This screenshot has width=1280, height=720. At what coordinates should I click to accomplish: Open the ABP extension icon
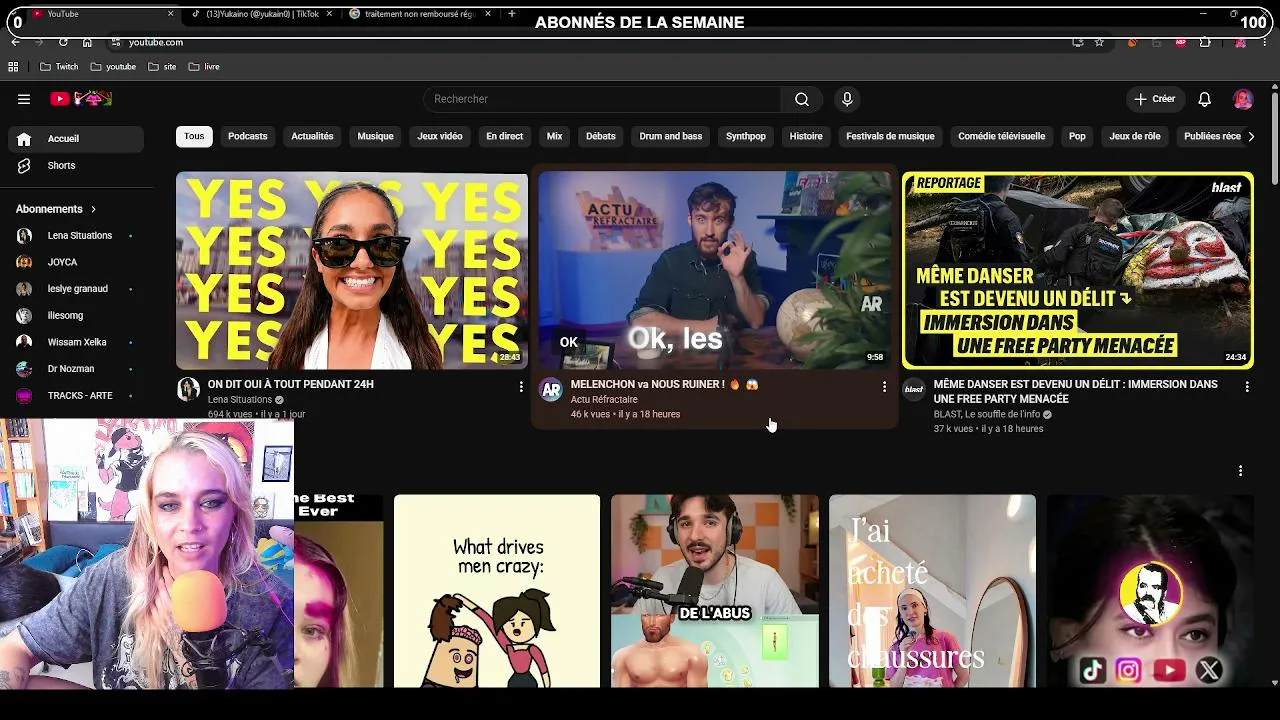tap(1181, 42)
